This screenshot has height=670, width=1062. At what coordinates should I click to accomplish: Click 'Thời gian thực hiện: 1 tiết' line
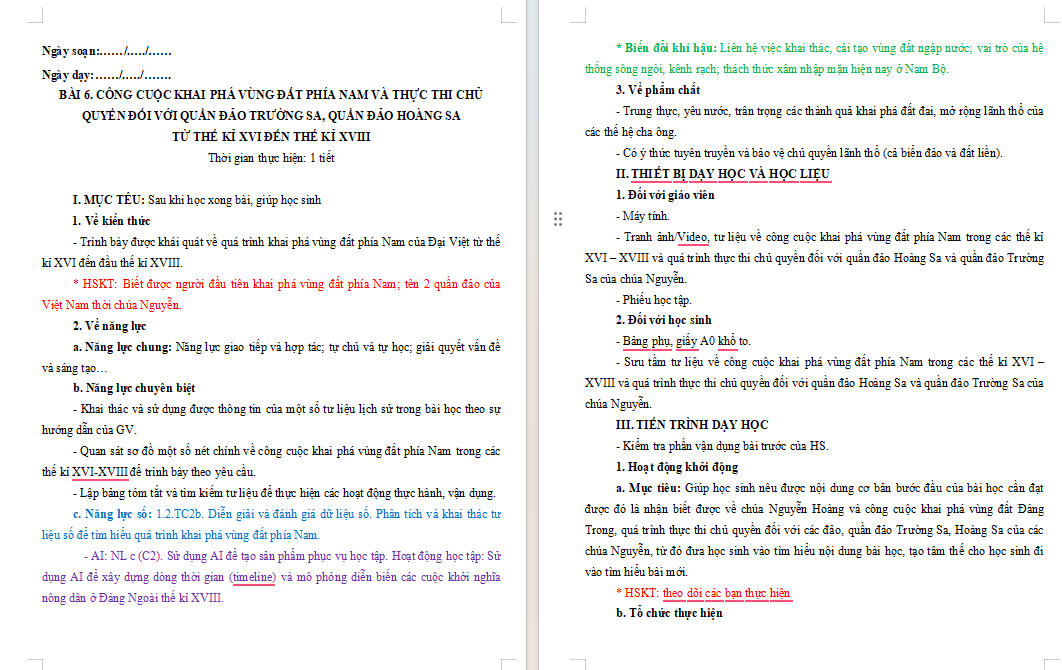(271, 158)
